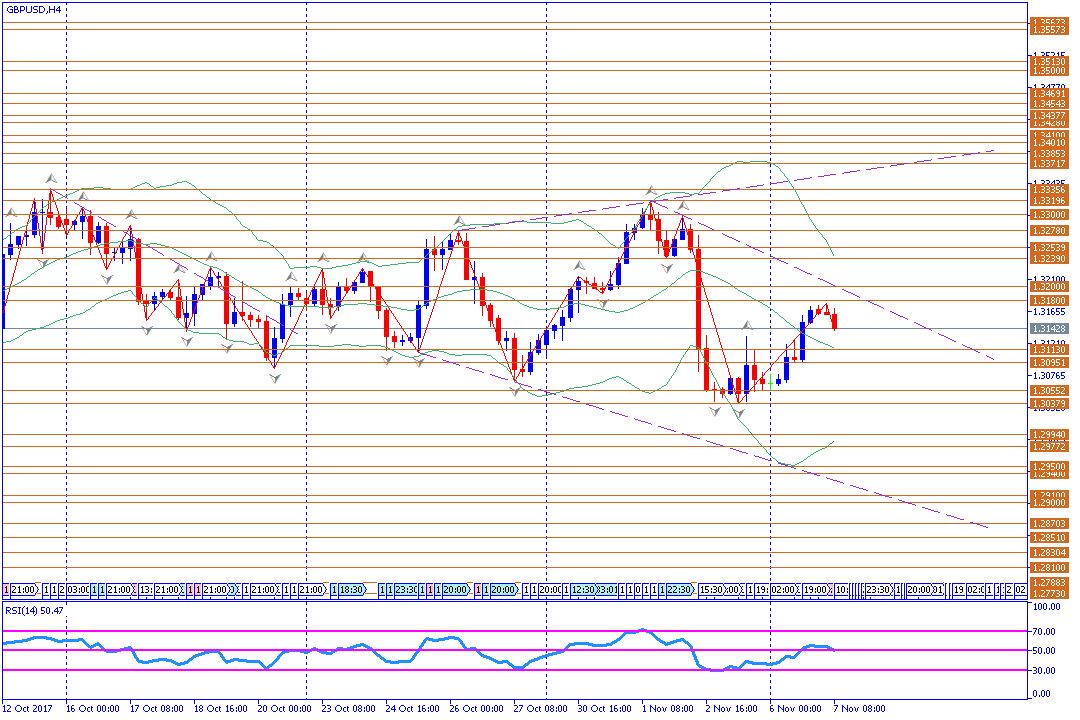This screenshot has height=720, width=1080.
Task: Select the 1.35000 price level label
Action: coord(1049,71)
